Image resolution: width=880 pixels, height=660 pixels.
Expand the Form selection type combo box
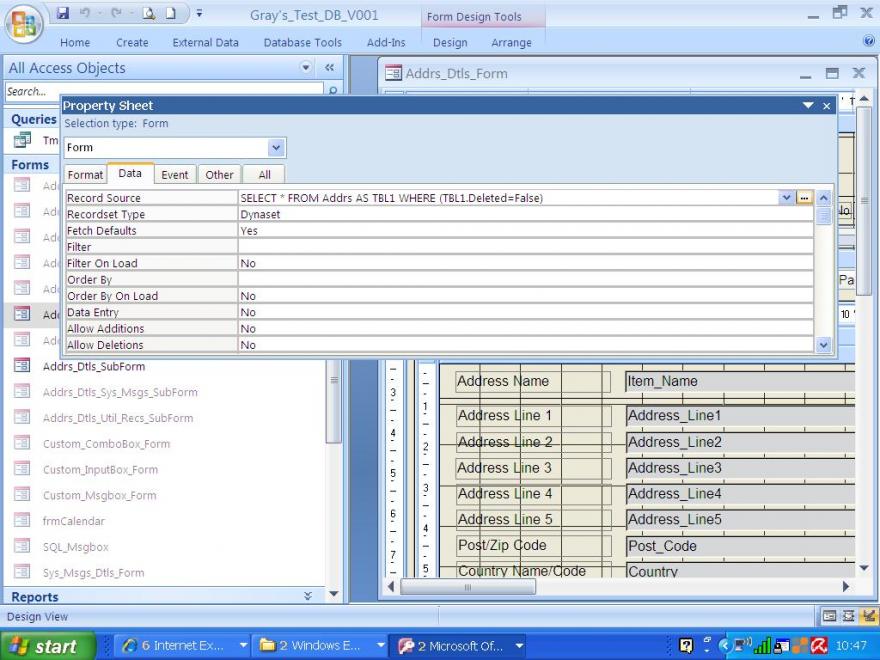coord(276,147)
